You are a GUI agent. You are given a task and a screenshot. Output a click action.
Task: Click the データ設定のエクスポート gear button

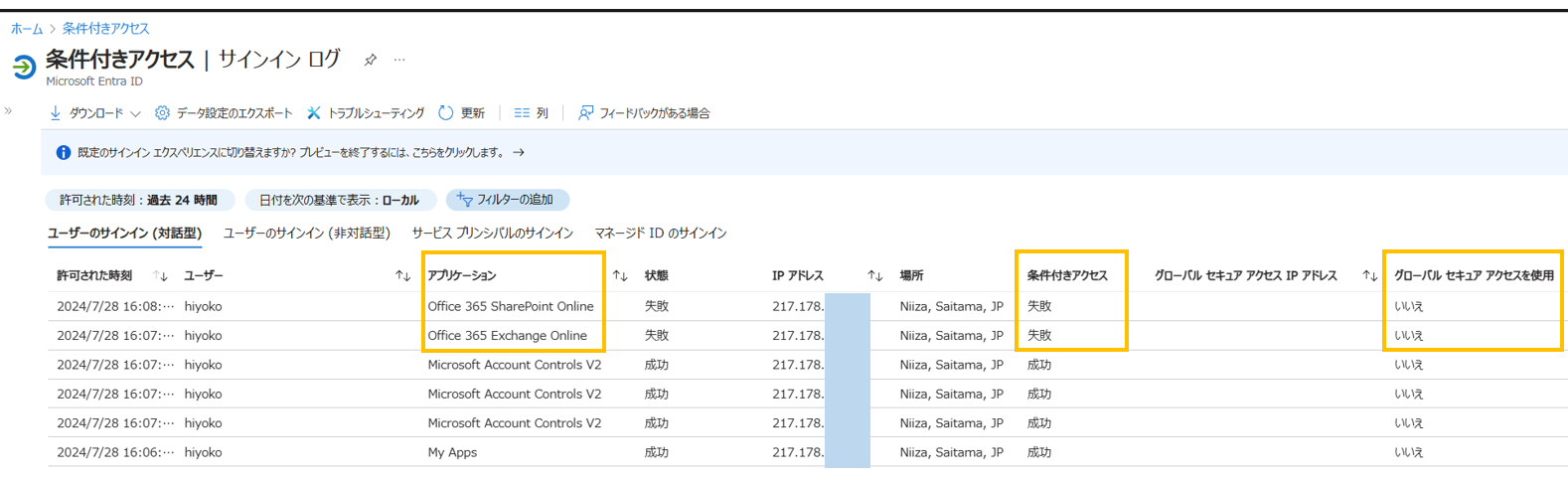224,113
